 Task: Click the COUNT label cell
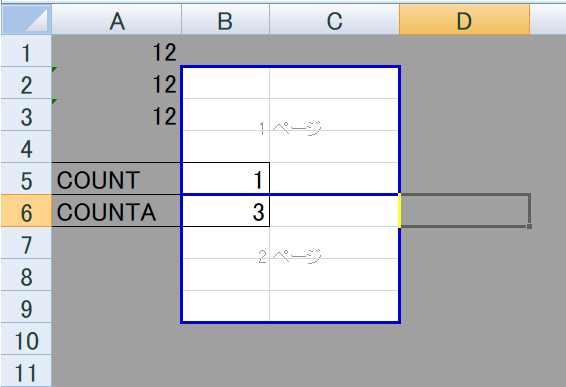117,178
